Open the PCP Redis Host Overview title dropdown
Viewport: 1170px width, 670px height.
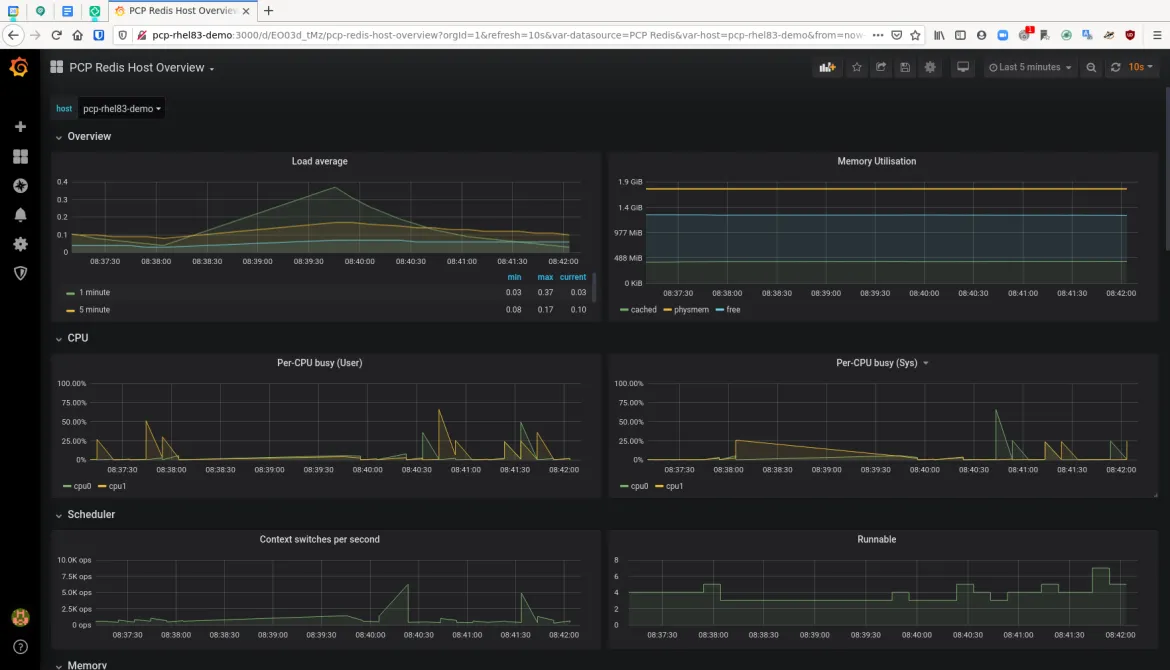click(141, 68)
